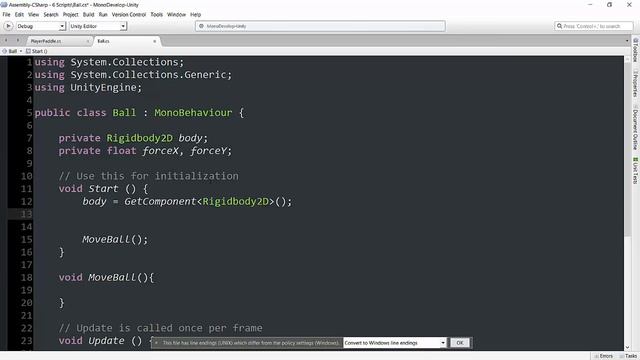The height and width of the screenshot is (360, 640).
Task: Click '// Update is called once per frame'
Action: pyautogui.click(x=160, y=328)
